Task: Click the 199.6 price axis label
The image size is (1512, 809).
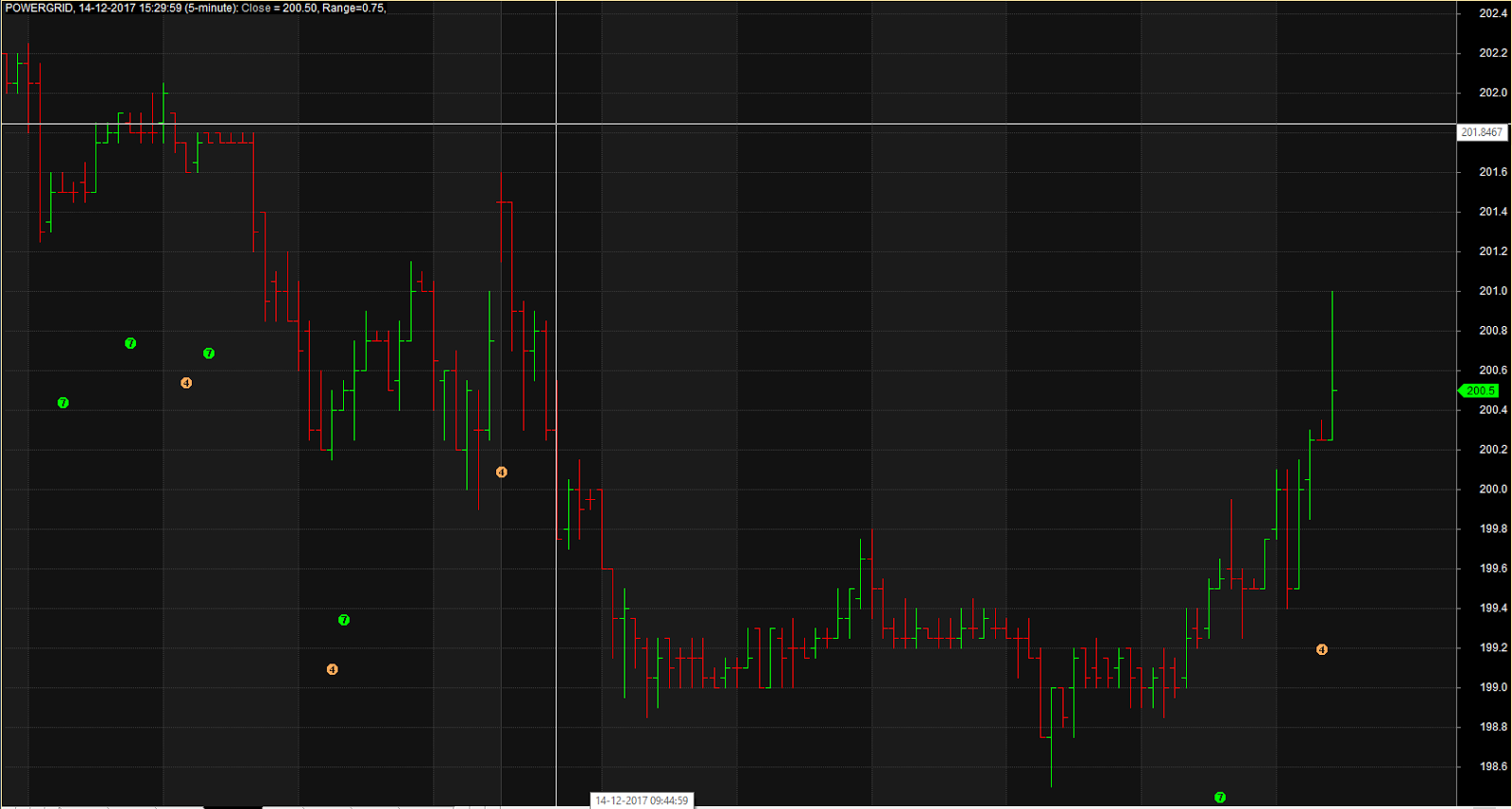Action: pyautogui.click(x=1493, y=569)
